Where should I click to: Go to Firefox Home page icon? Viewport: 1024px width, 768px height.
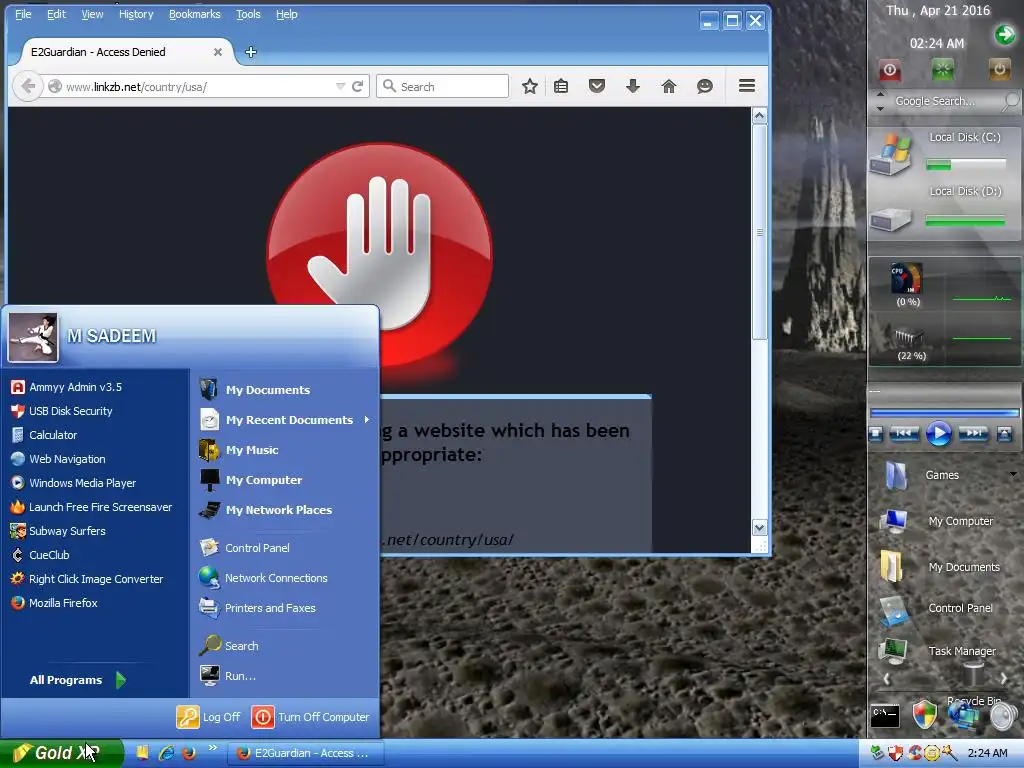[x=669, y=86]
